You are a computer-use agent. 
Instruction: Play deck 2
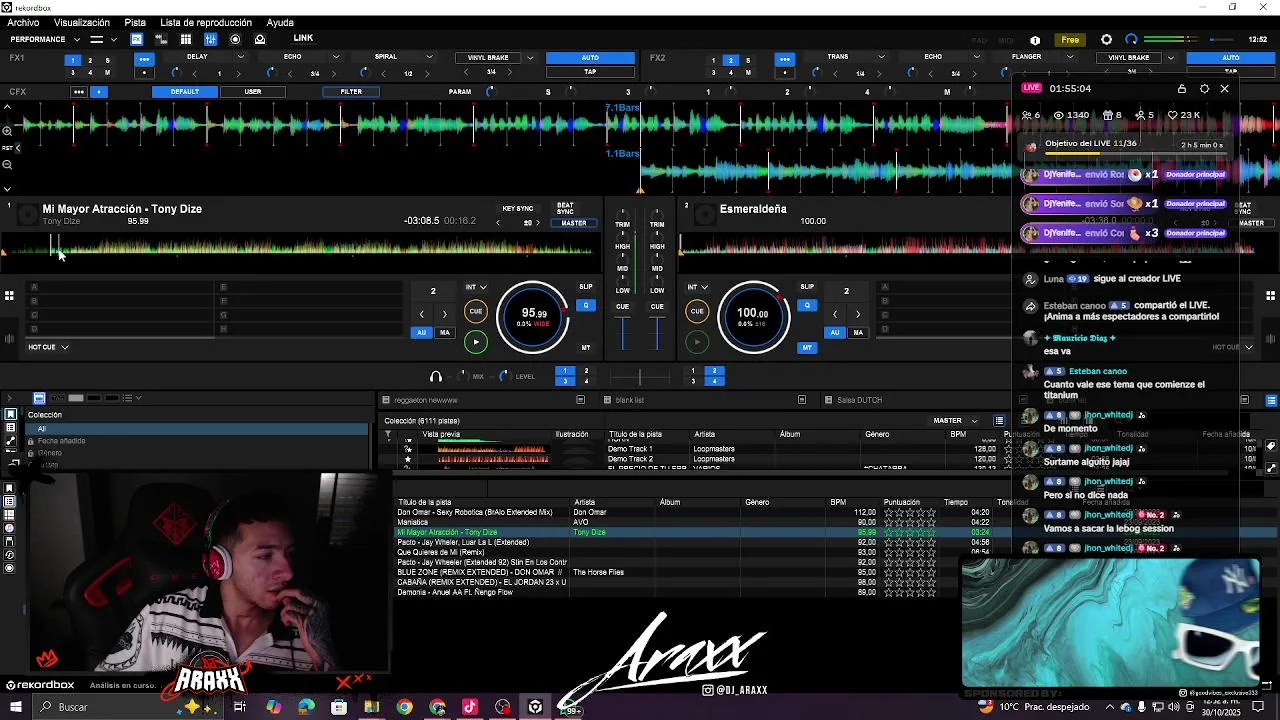coord(697,342)
